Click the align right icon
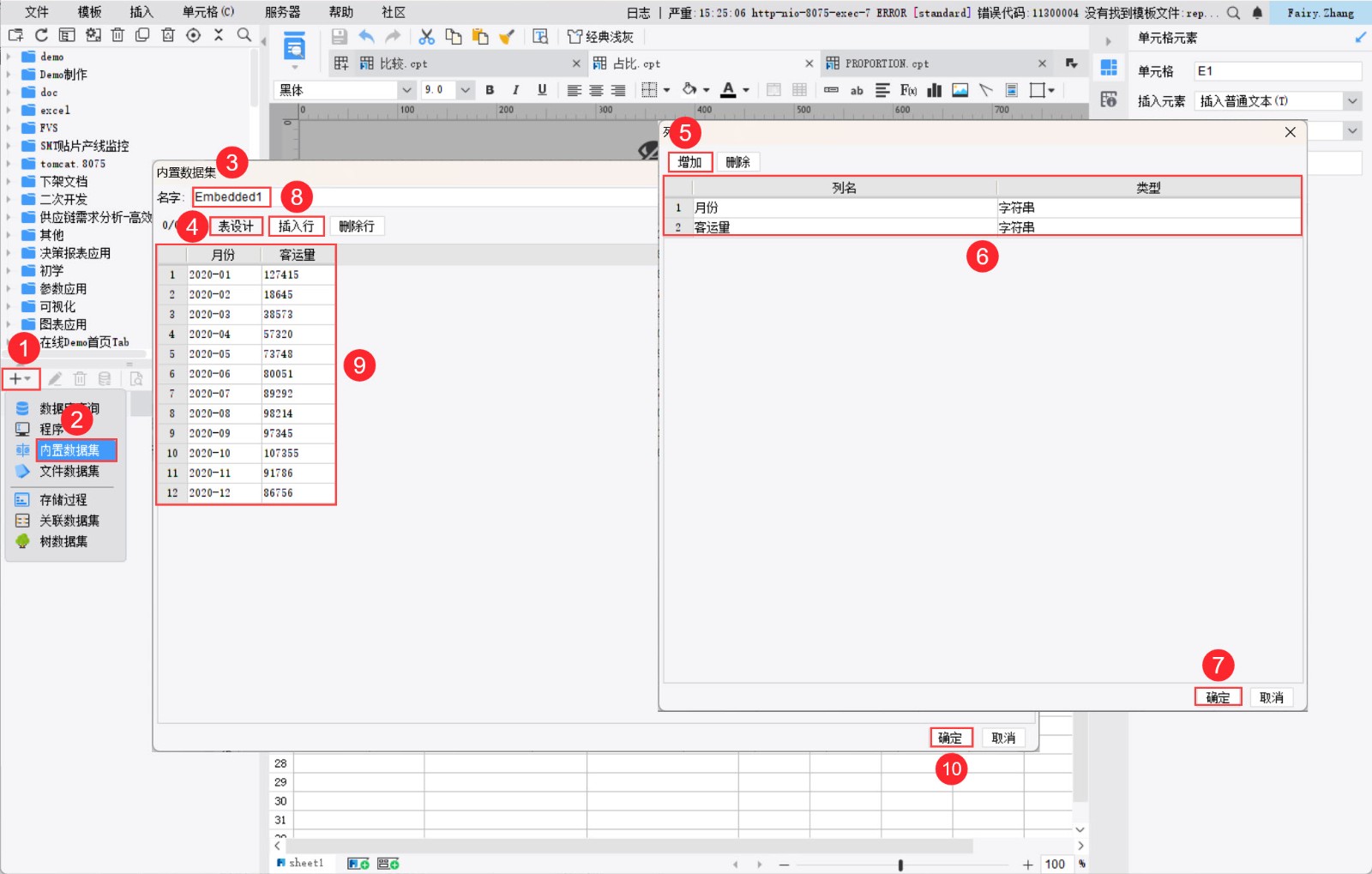Image resolution: width=1372 pixels, height=874 pixels. coord(618,90)
